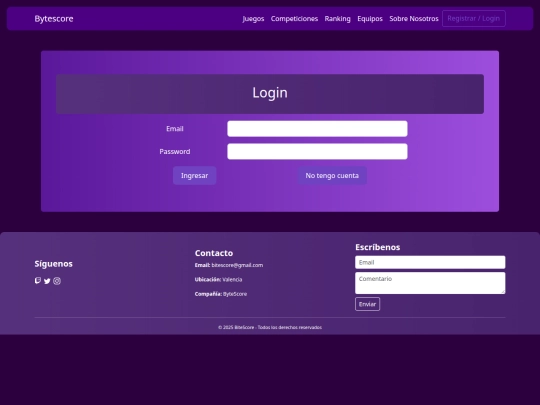Click the Contacto heading
The width and height of the screenshot is (540, 405).
point(214,253)
